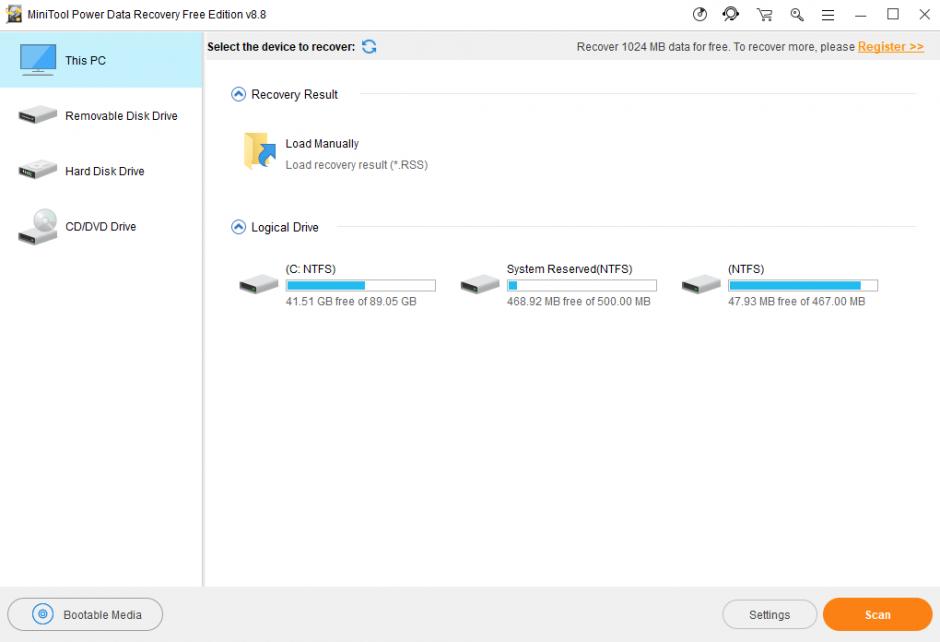Click the Load Manually folder icon
Viewport: 940px width, 642px height.
(260, 150)
